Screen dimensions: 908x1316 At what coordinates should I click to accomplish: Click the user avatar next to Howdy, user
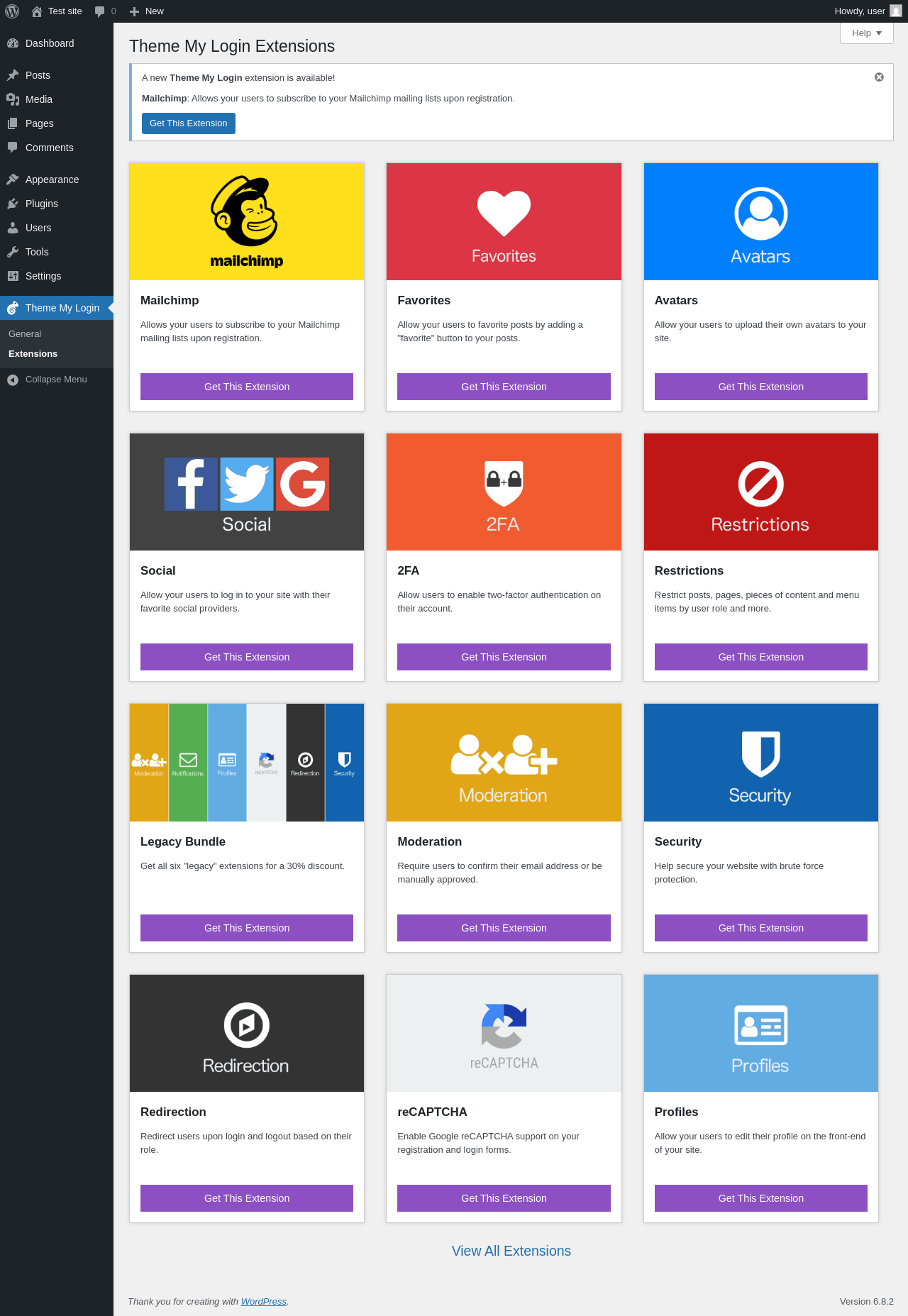pos(896,11)
